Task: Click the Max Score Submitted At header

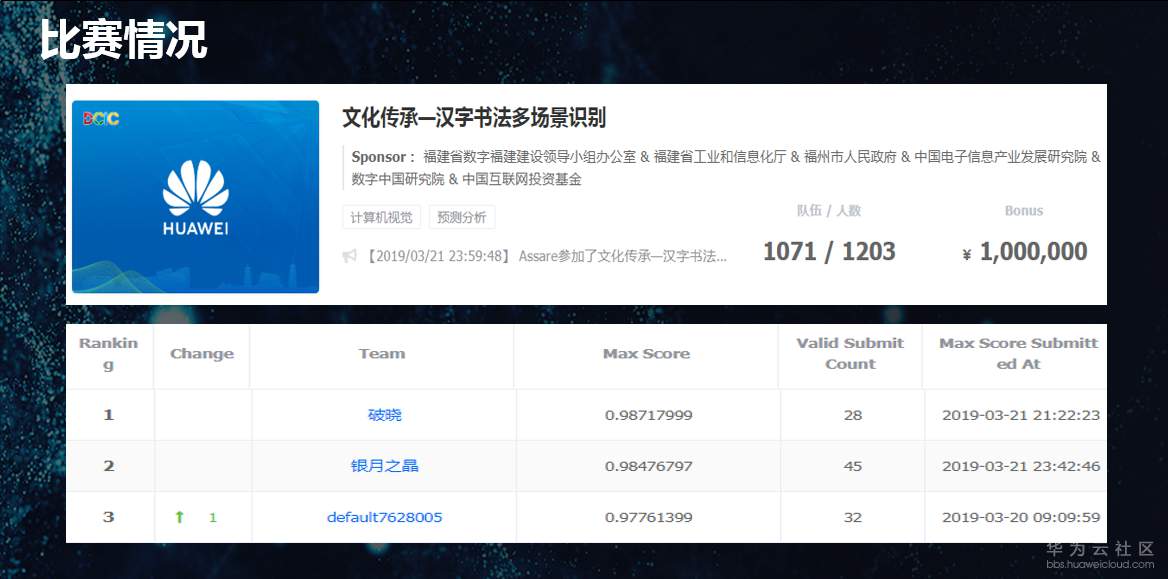Action: tap(1018, 354)
